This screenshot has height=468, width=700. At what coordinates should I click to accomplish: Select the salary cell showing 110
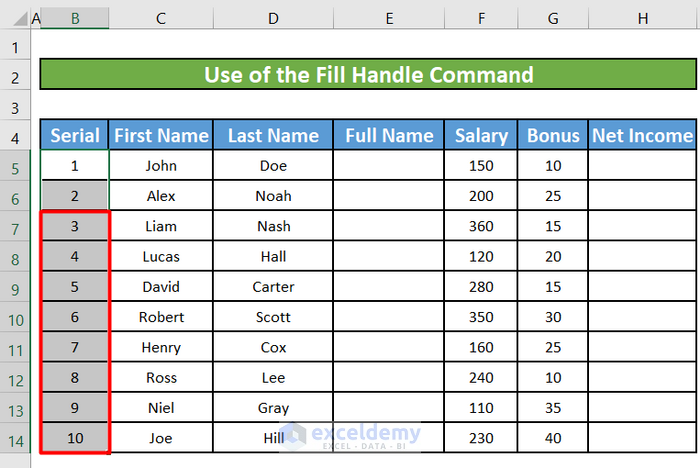(481, 408)
